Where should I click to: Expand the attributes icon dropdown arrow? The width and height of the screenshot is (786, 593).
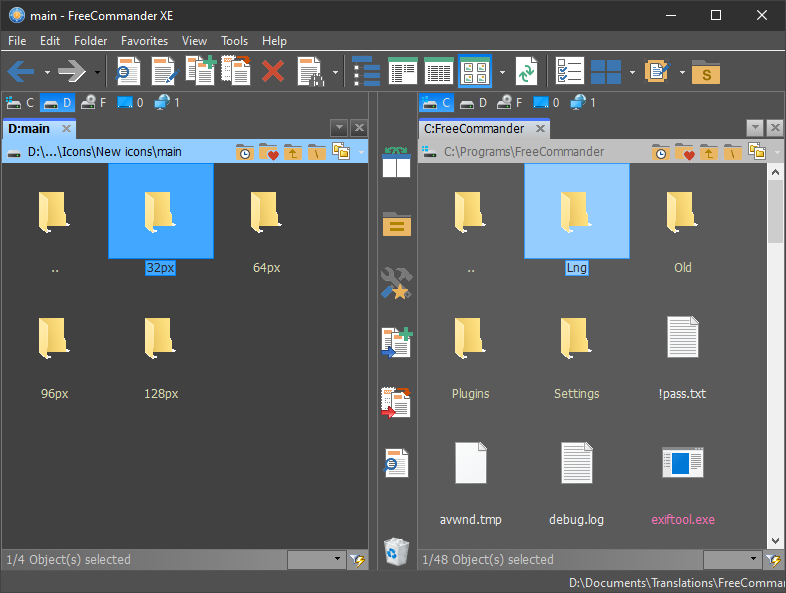click(x=335, y=72)
